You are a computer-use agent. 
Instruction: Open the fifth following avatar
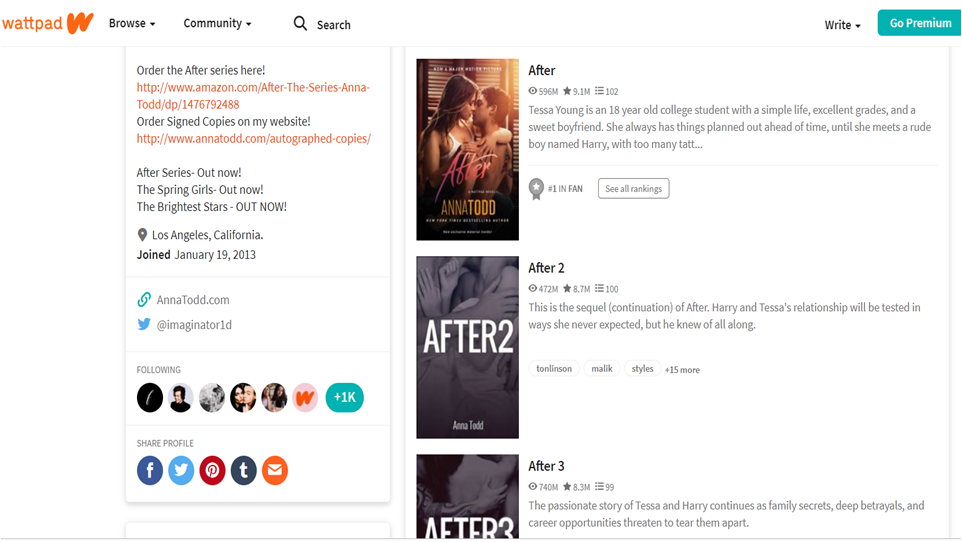click(274, 397)
